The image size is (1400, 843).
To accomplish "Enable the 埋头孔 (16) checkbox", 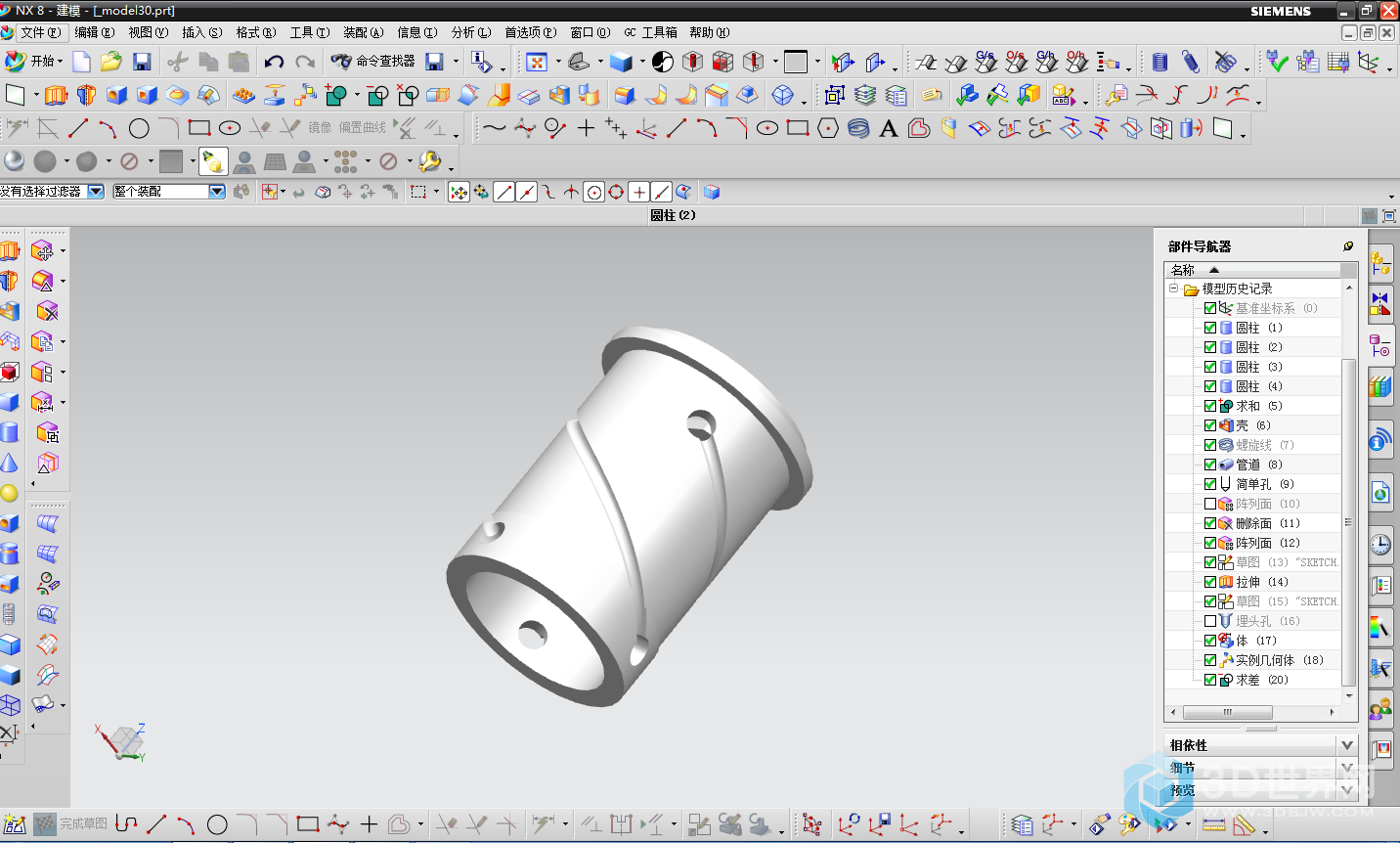I will point(1210,621).
